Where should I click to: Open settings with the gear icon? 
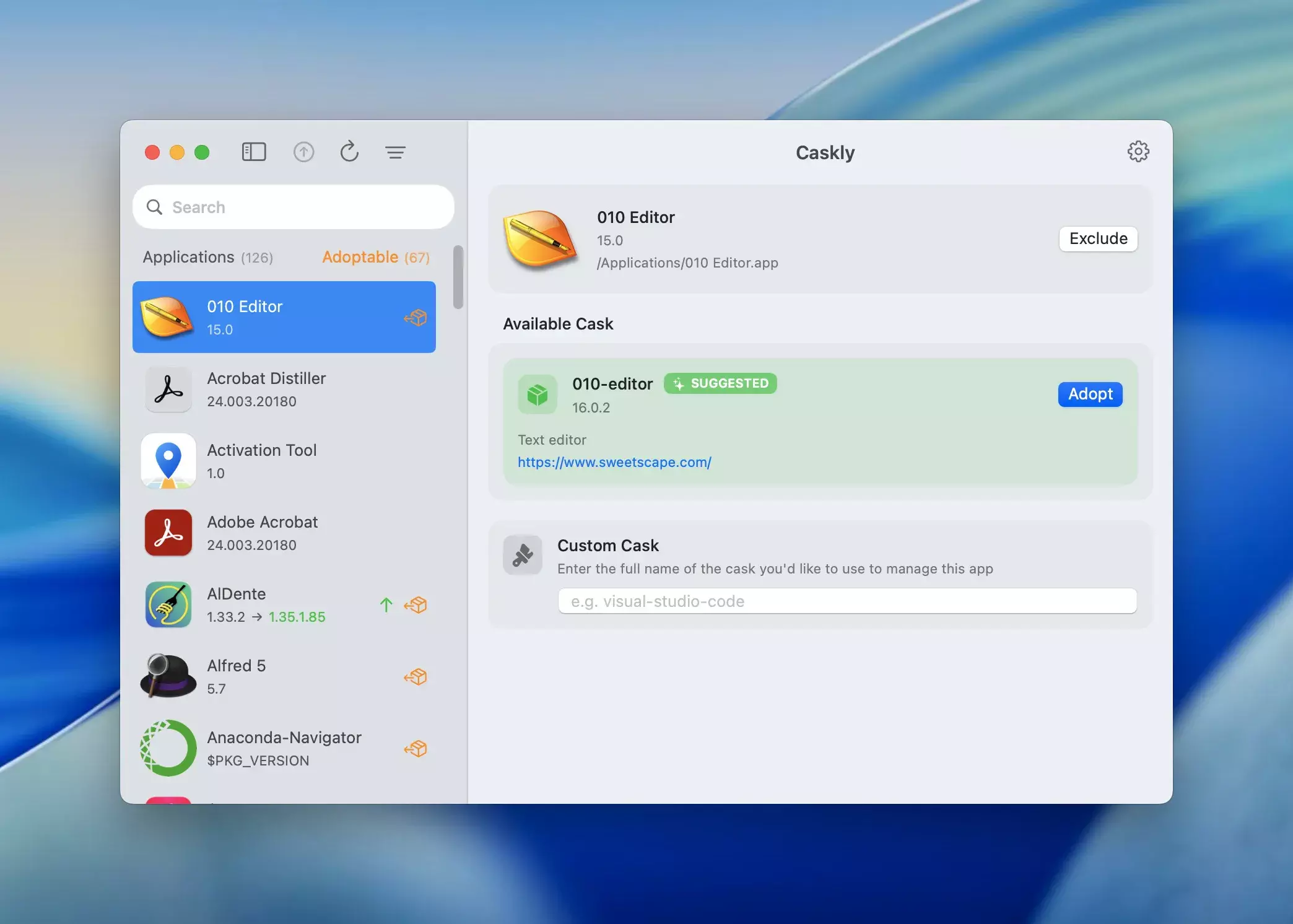[x=1138, y=152]
